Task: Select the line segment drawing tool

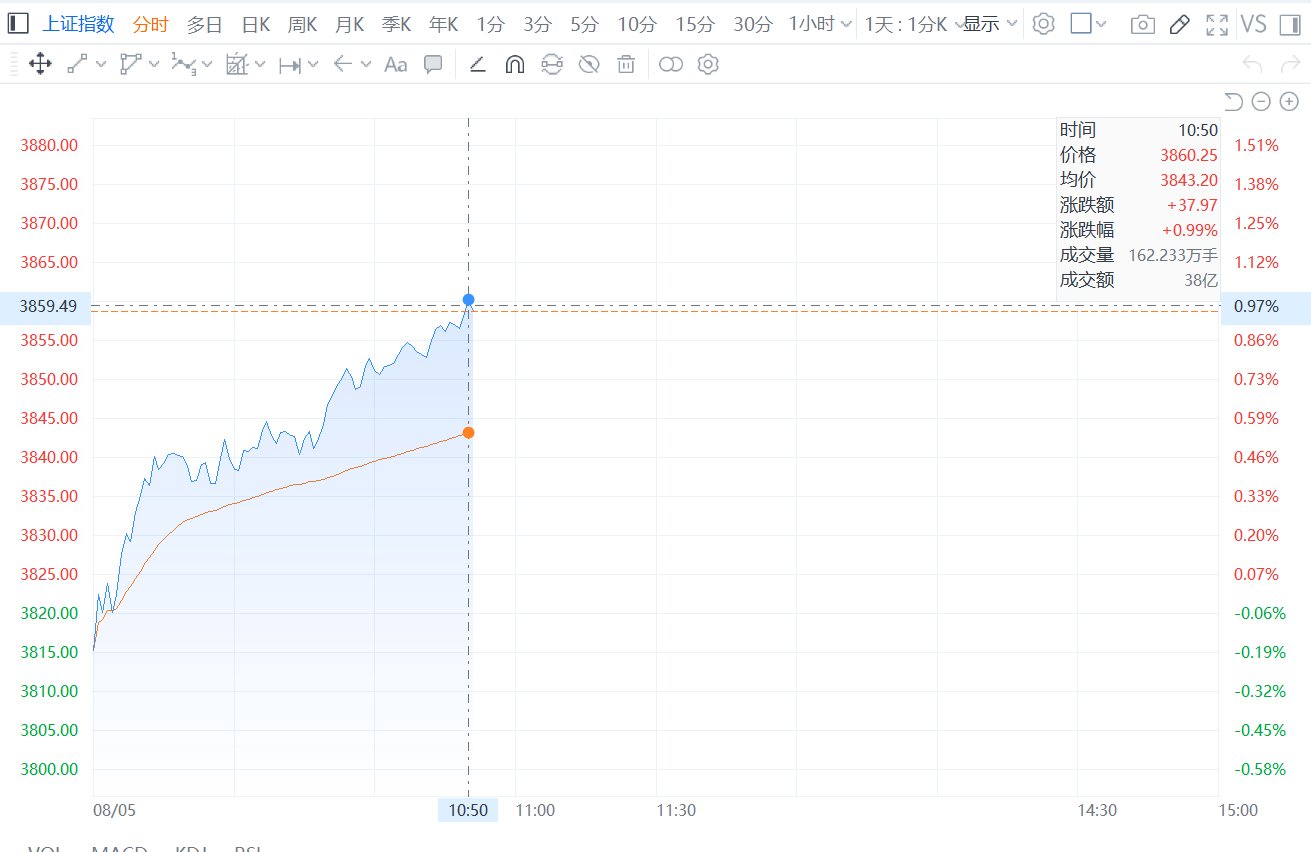Action: click(x=77, y=65)
